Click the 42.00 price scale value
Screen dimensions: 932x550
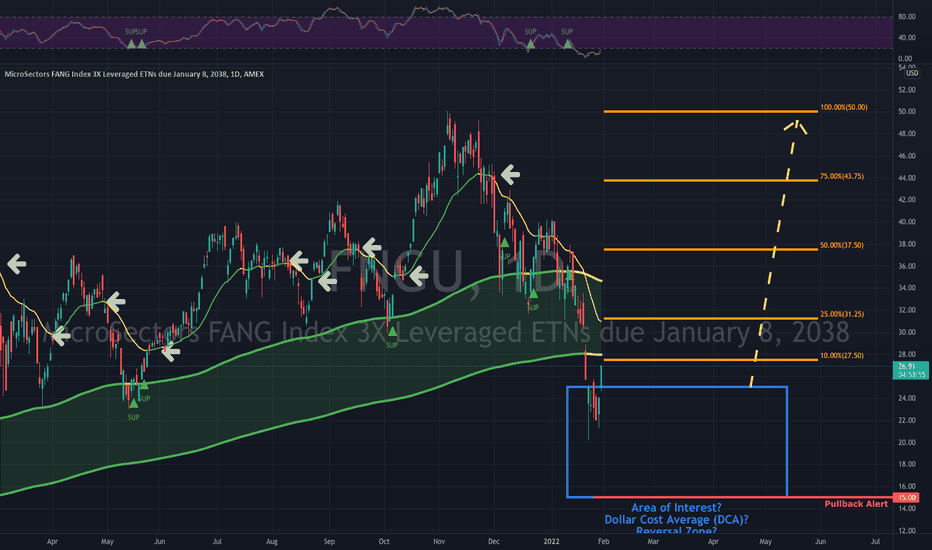click(x=907, y=200)
